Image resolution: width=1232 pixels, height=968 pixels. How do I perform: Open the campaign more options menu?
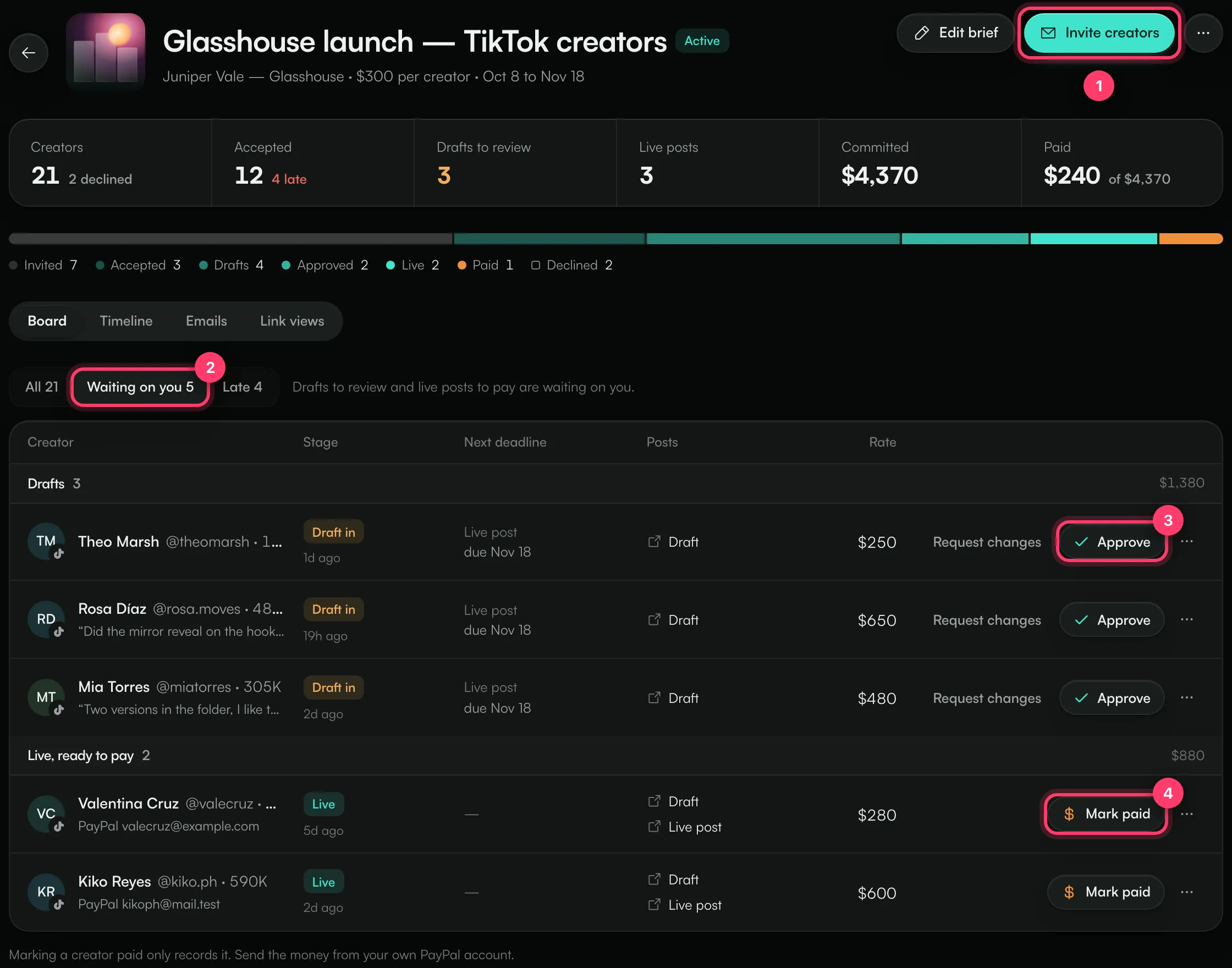pyautogui.click(x=1203, y=33)
